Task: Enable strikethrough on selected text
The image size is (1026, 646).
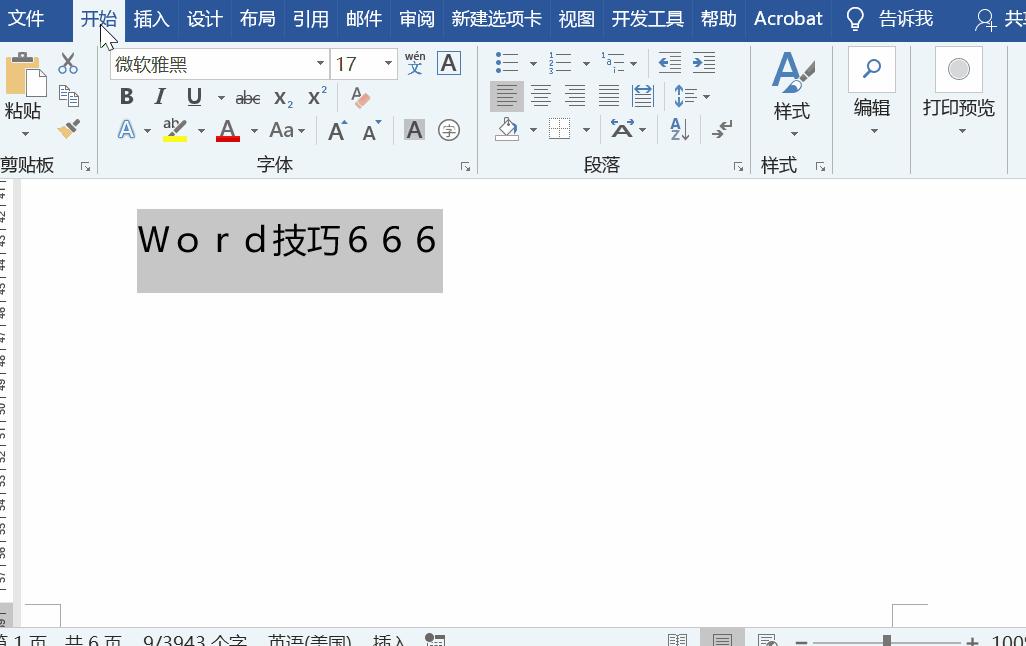Action: point(247,96)
